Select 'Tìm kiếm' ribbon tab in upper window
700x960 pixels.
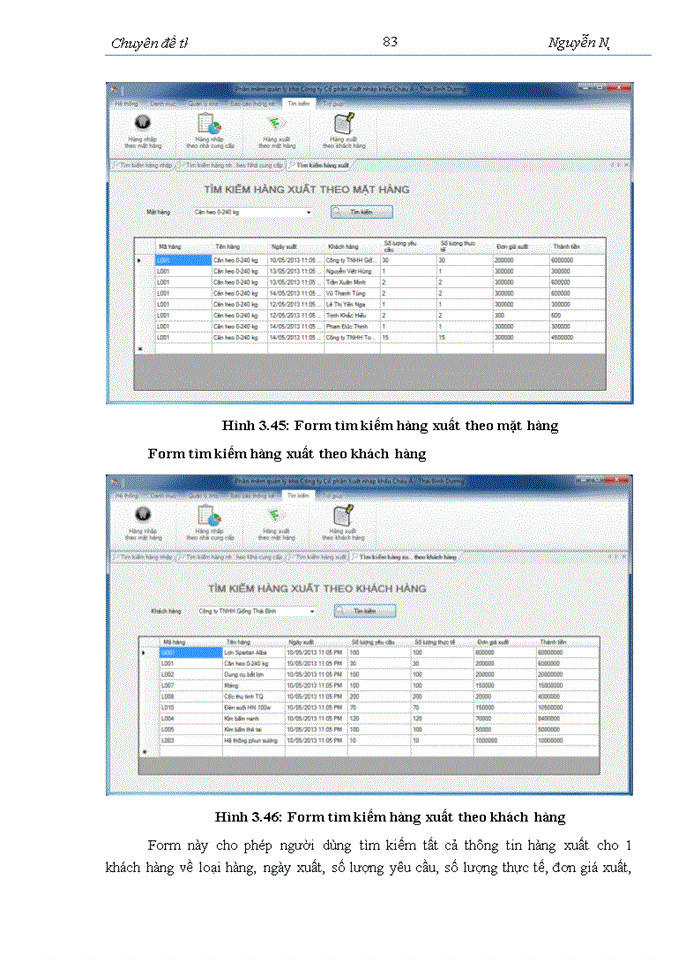point(299,103)
